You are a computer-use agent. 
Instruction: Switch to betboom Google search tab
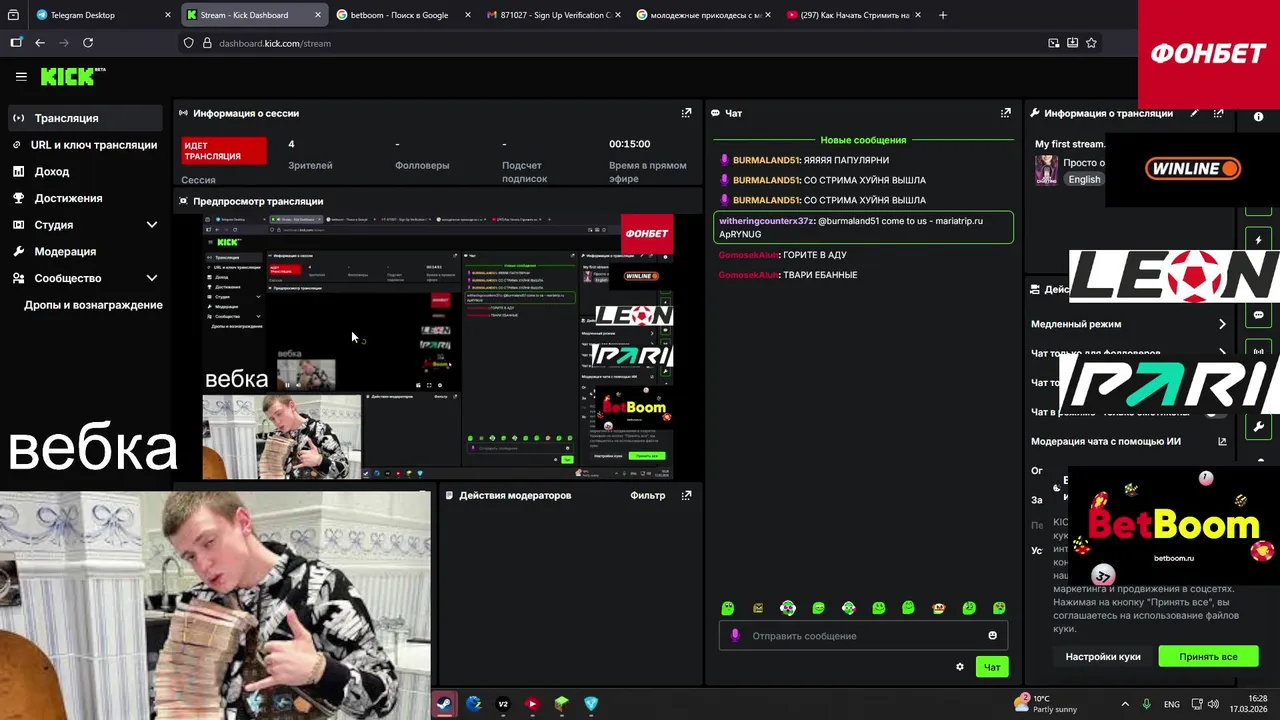click(x=403, y=15)
